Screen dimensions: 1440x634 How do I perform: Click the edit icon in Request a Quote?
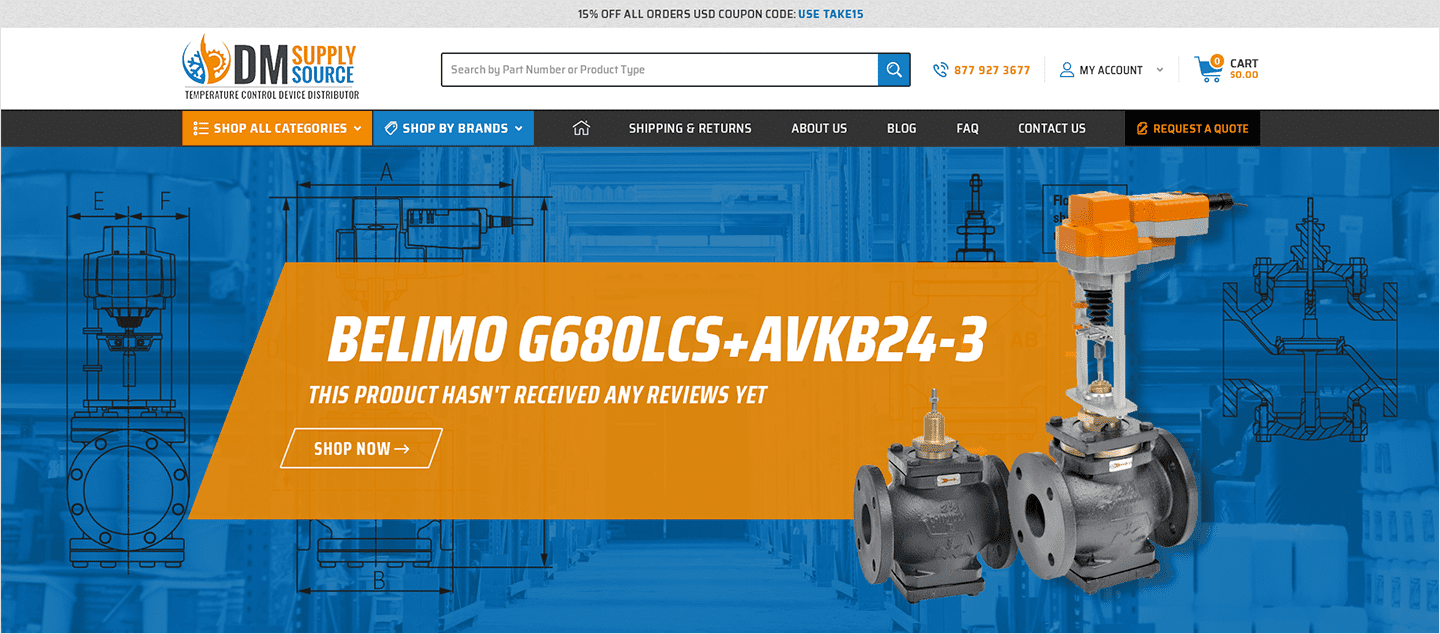(1142, 129)
